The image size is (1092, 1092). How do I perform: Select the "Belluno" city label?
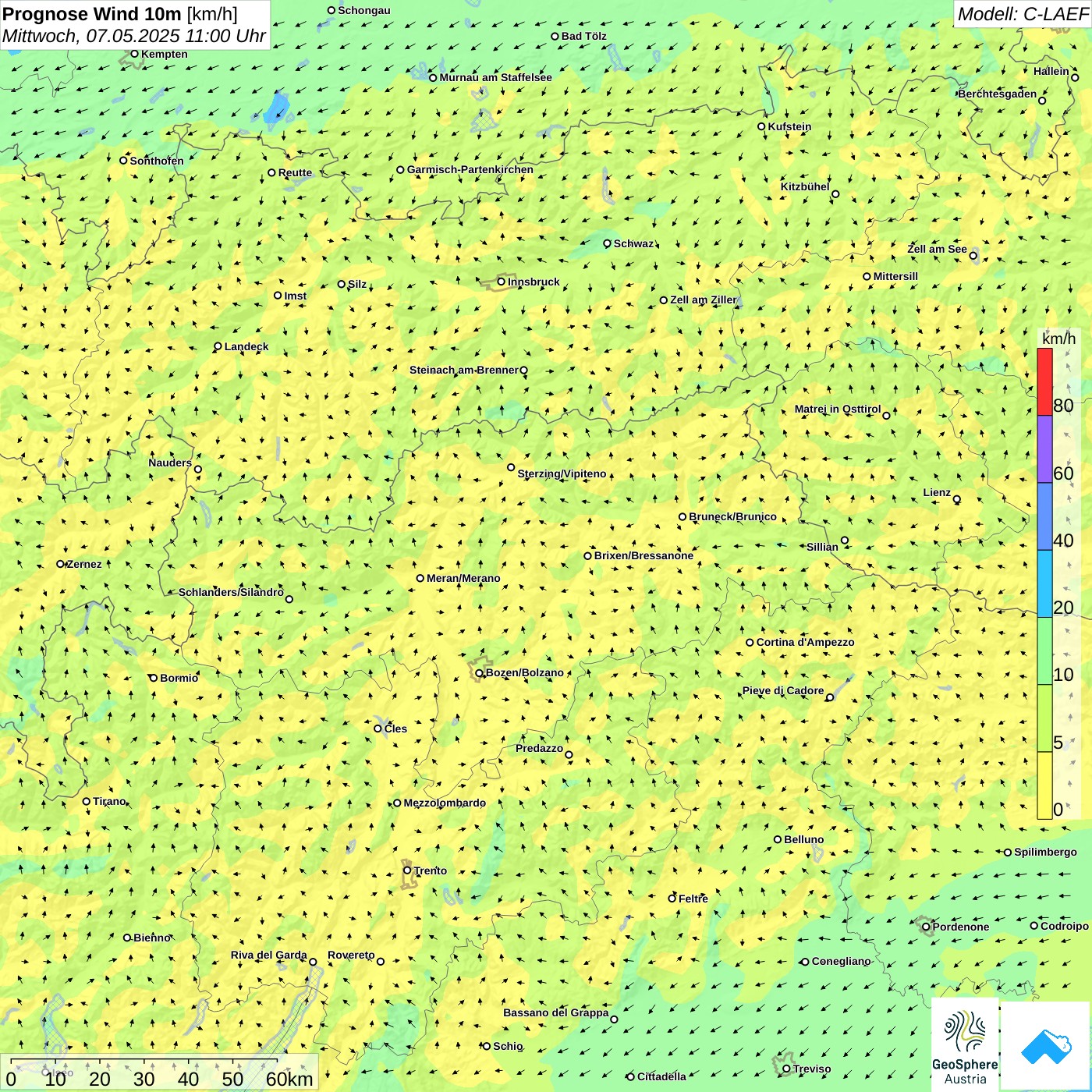(x=803, y=839)
